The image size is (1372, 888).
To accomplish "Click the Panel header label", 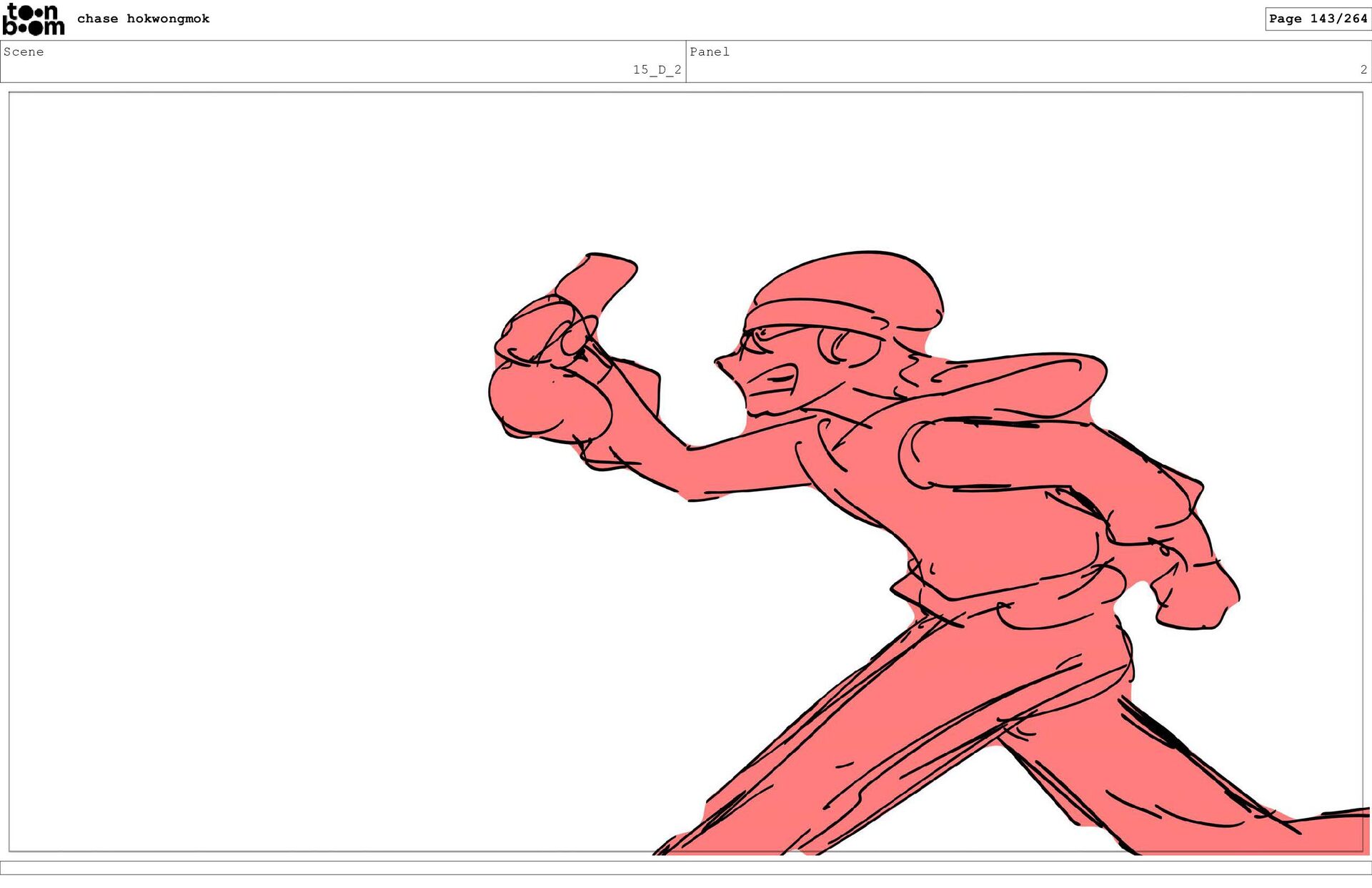I will (x=709, y=51).
